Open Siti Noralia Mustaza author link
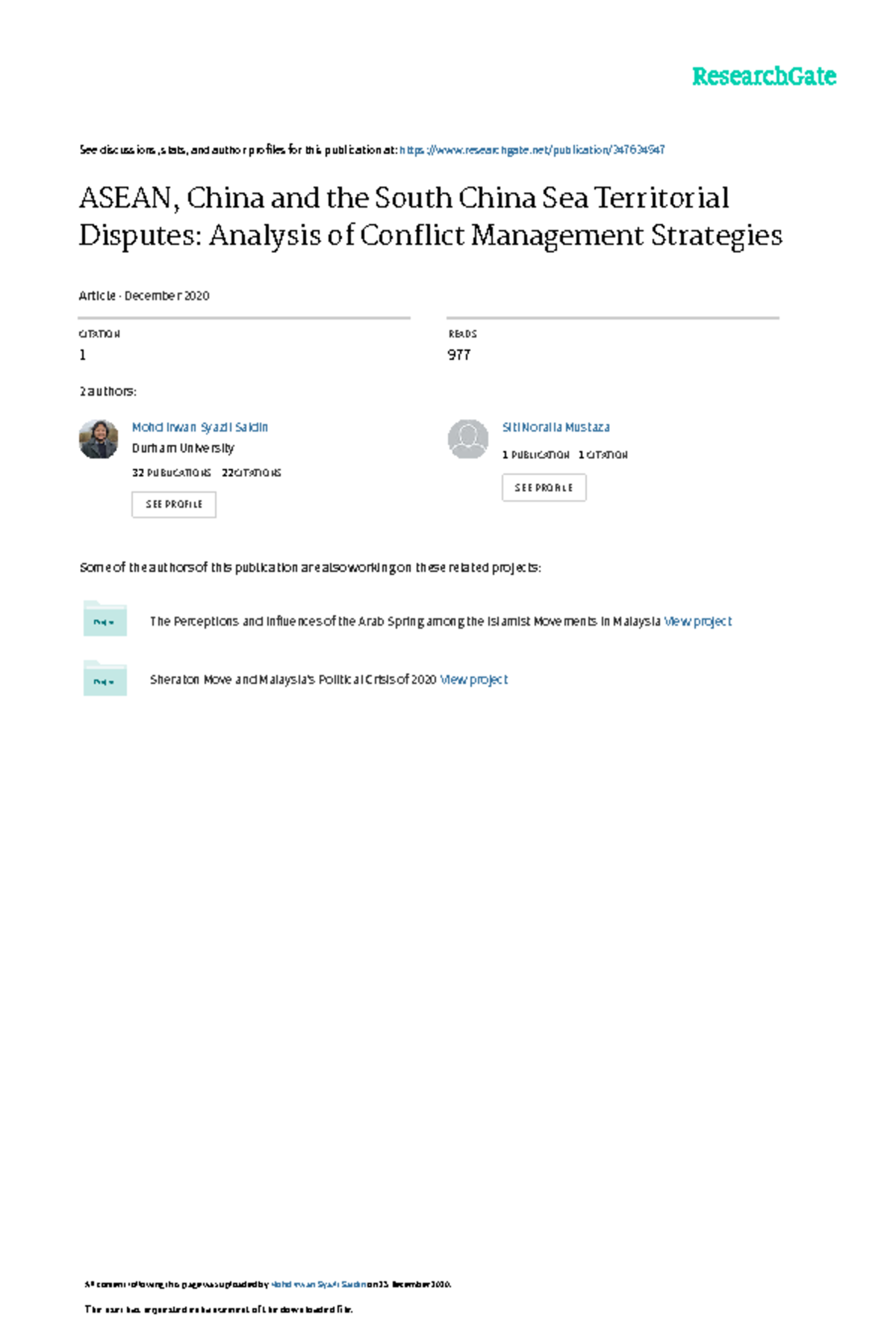Viewport: 896px width, 1344px height. 556,427
